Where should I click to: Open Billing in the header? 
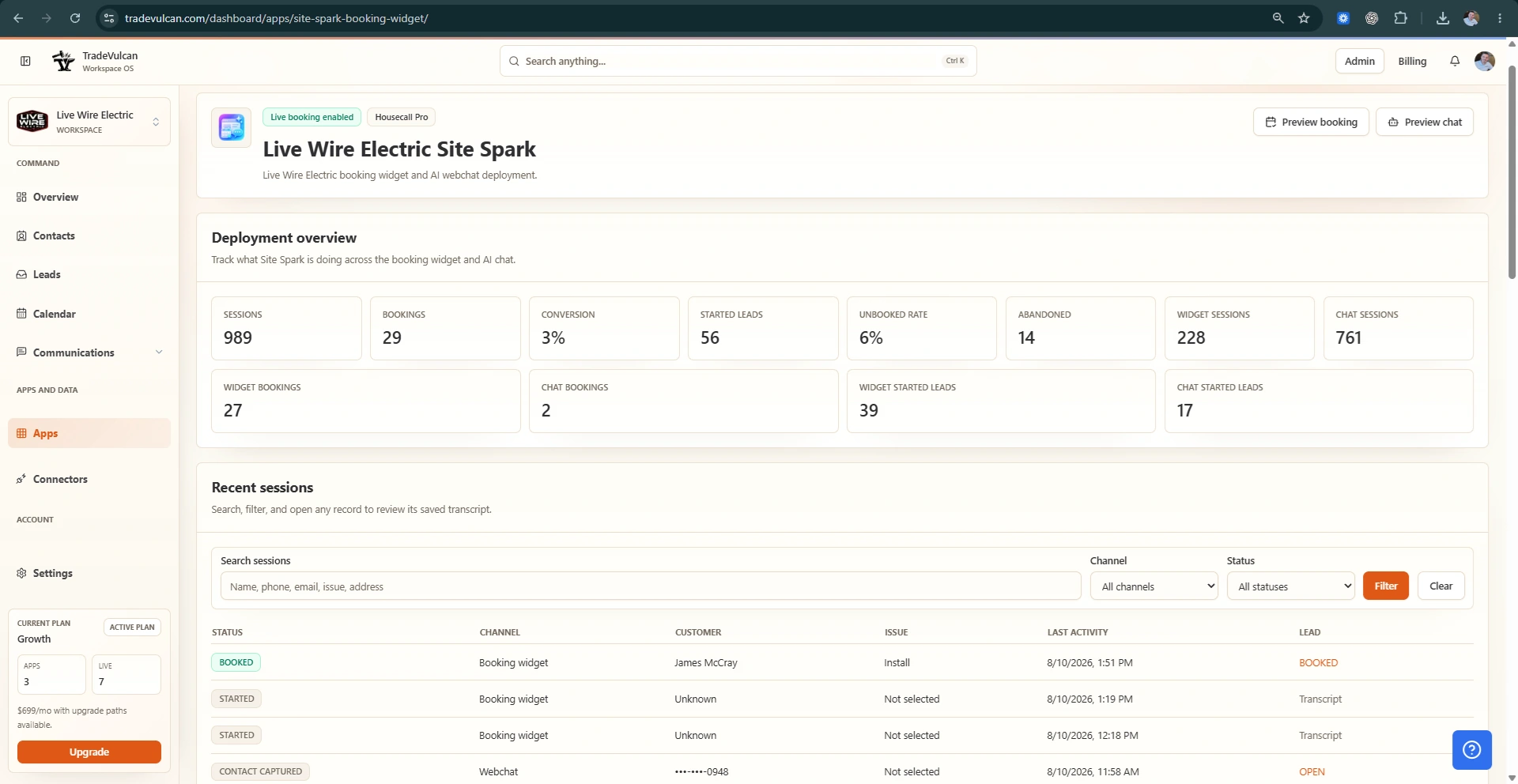pos(1412,61)
